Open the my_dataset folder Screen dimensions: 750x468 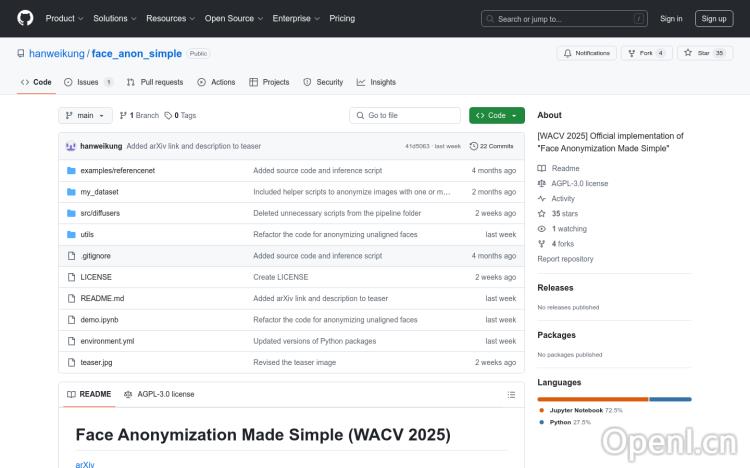99,191
